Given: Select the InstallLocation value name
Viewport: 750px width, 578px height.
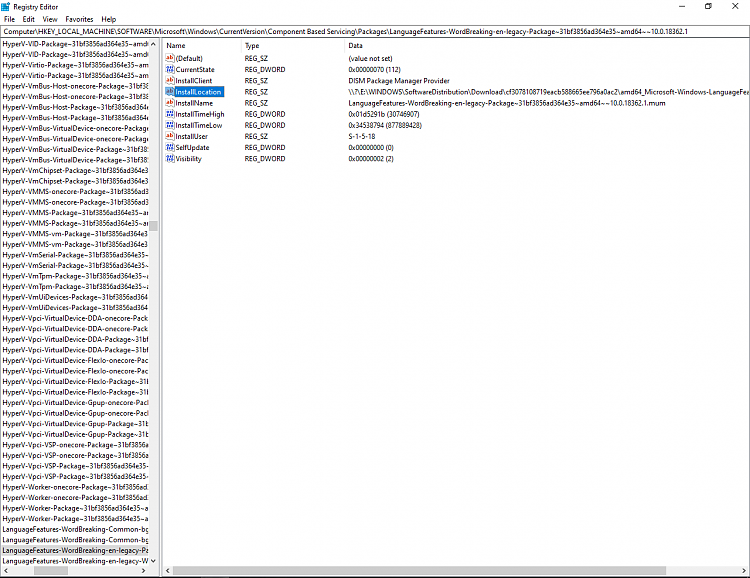Looking at the screenshot, I should click(x=198, y=92).
